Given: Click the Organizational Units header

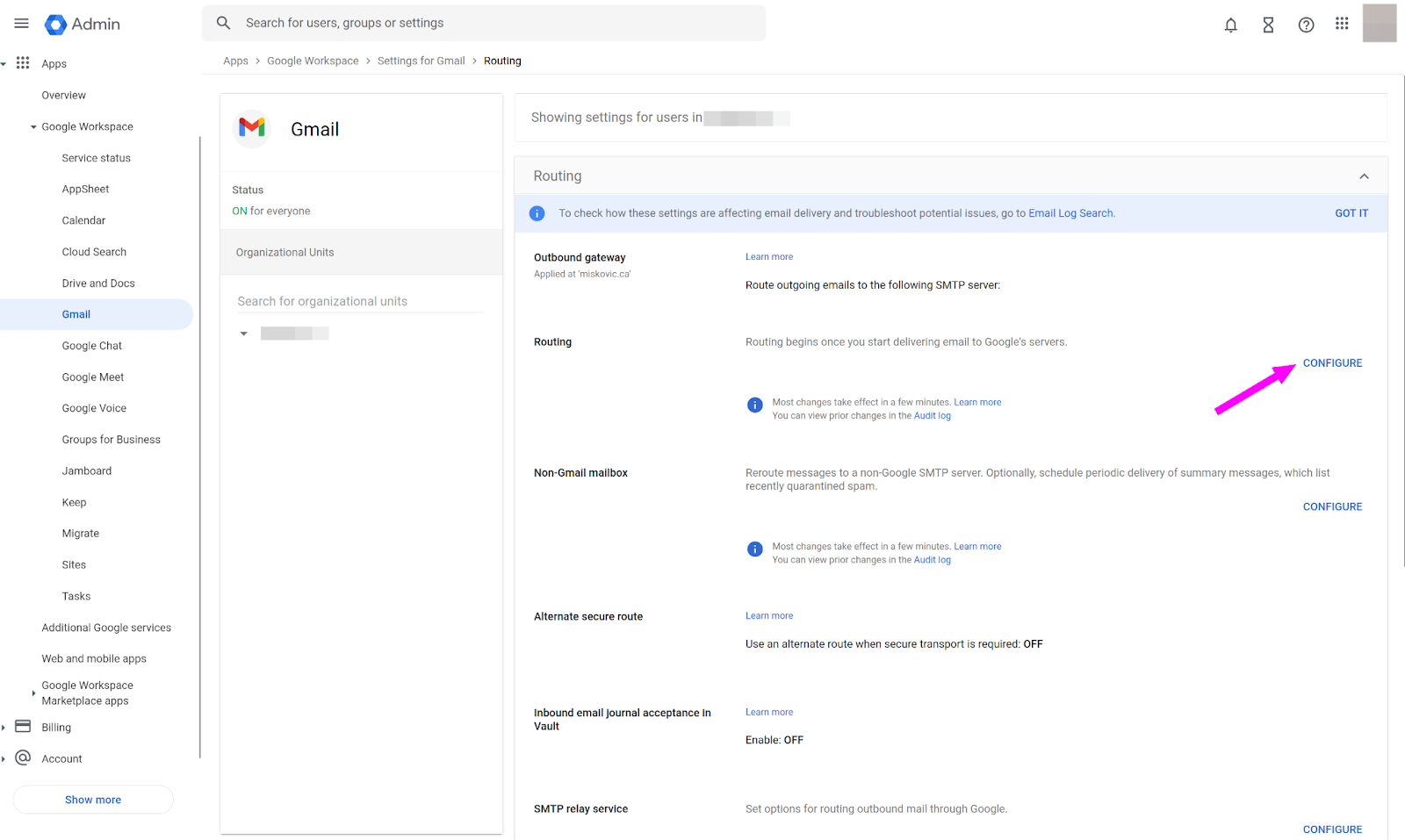Looking at the screenshot, I should [361, 252].
